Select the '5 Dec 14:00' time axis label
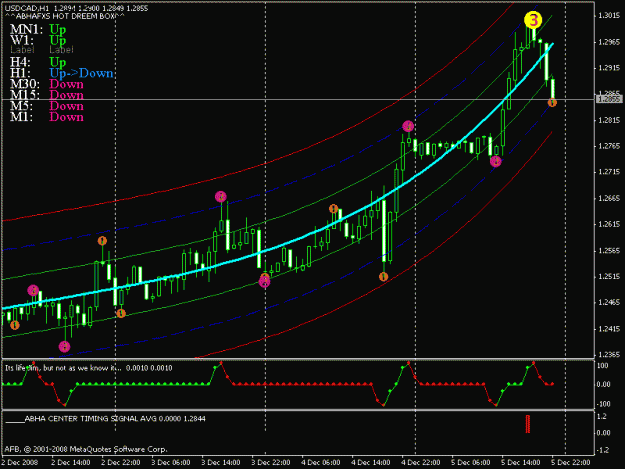This screenshot has height=469, width=625. point(521,463)
